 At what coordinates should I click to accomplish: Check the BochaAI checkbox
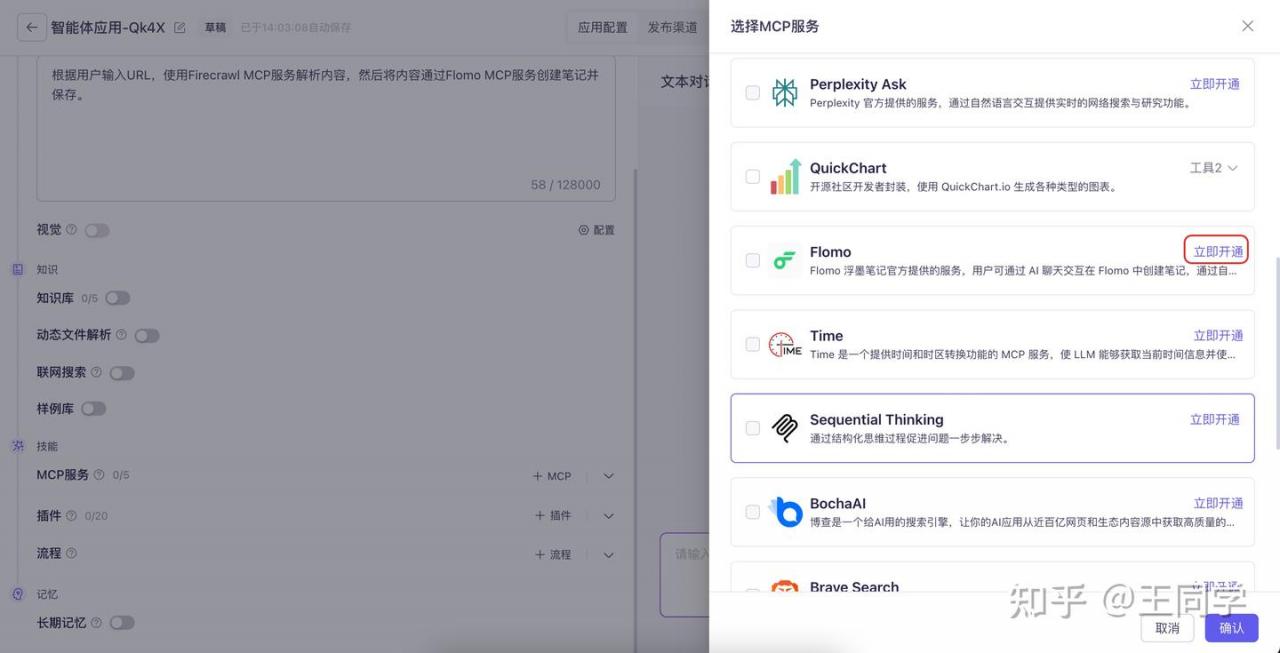pos(752,512)
